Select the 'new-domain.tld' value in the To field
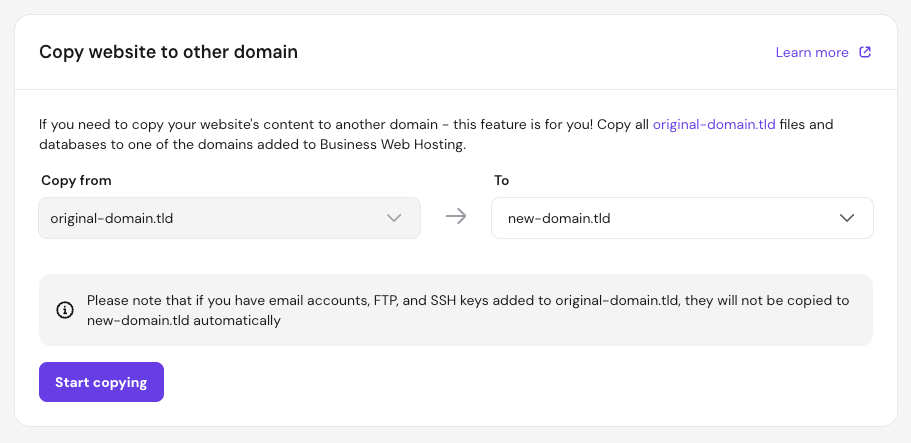Screen dimensions: 911x443 559,218
